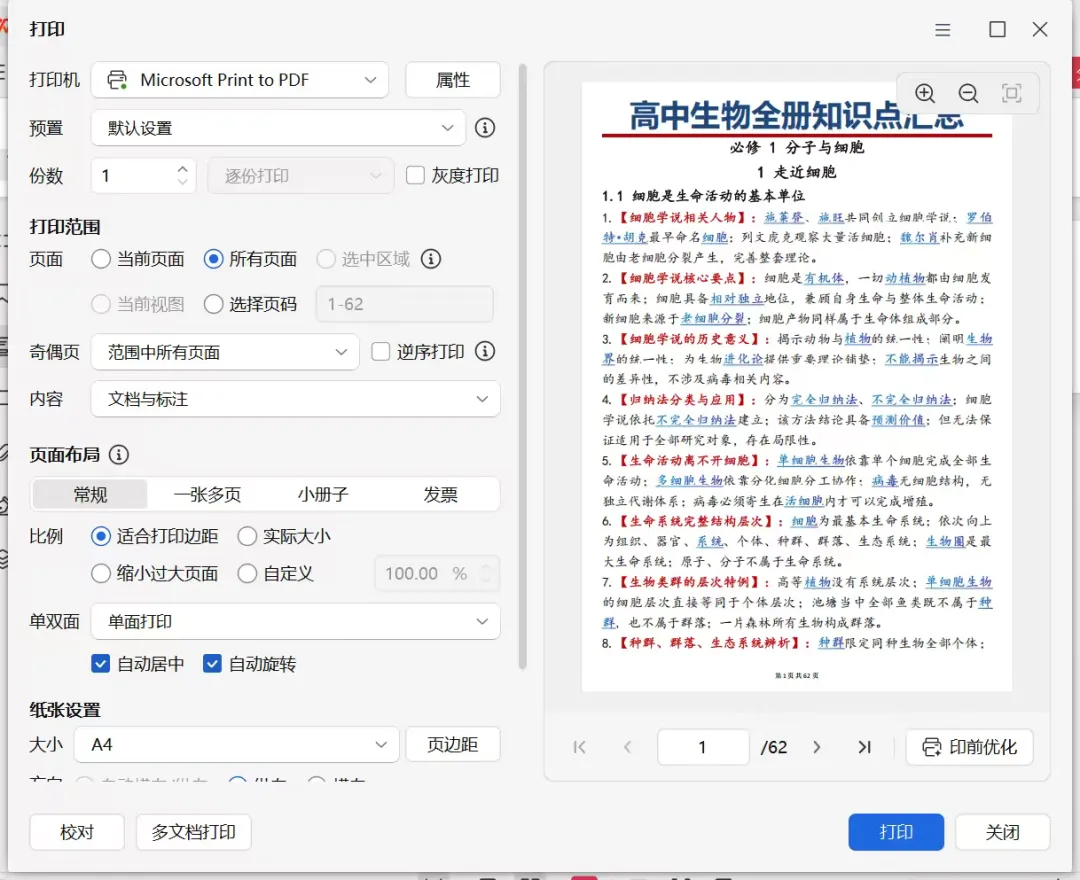Open the hamburger menu in title bar
This screenshot has width=1080, height=880.
point(943,30)
